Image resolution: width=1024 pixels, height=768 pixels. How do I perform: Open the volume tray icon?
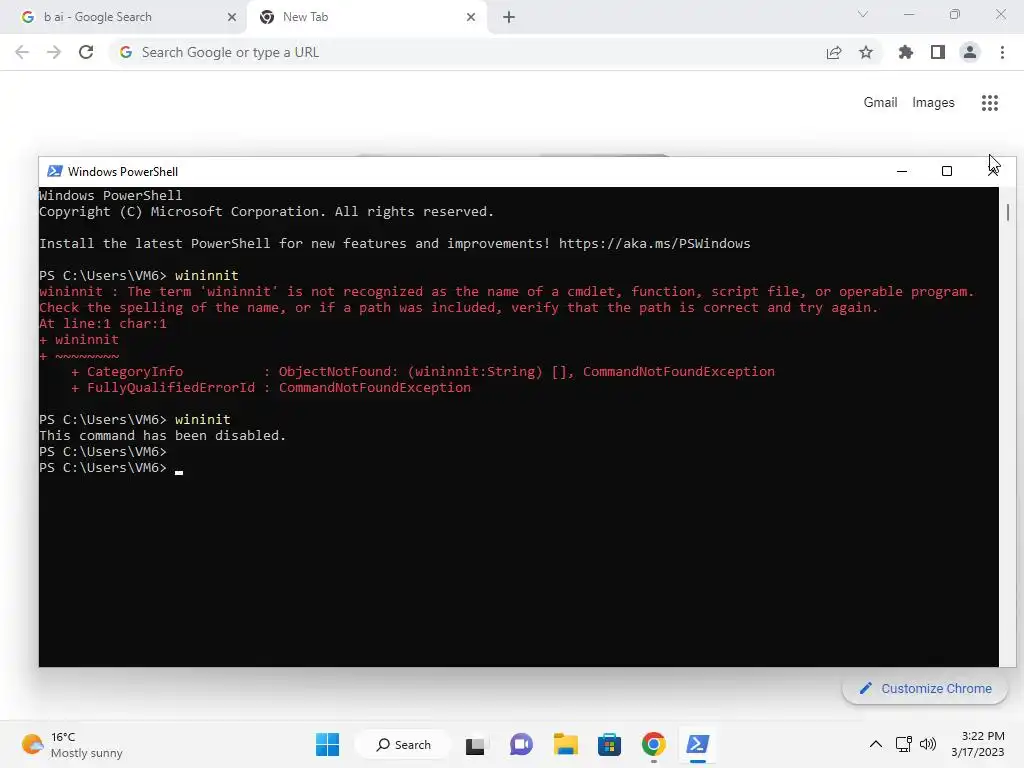tap(927, 744)
